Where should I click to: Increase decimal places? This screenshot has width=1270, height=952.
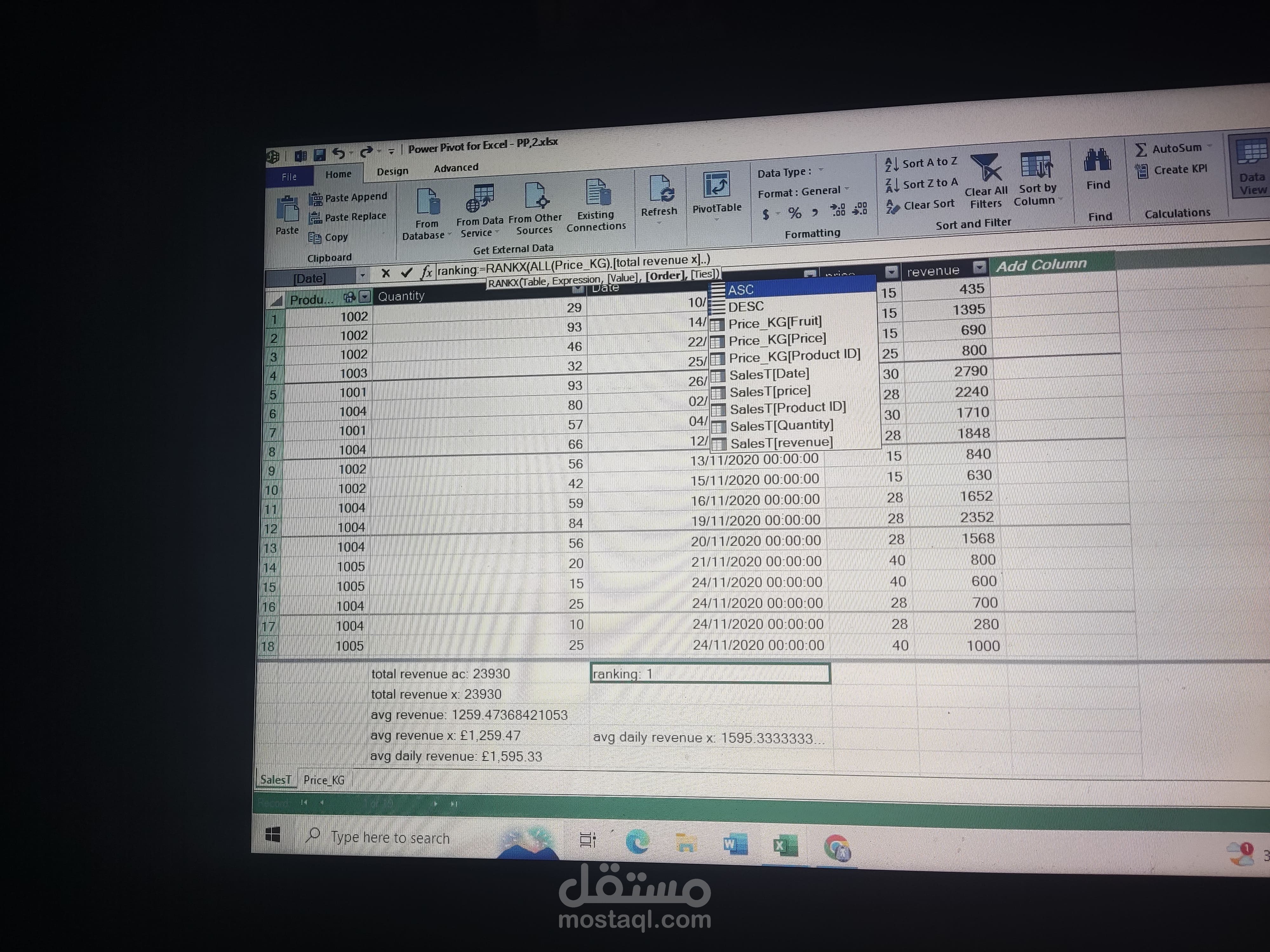[838, 210]
